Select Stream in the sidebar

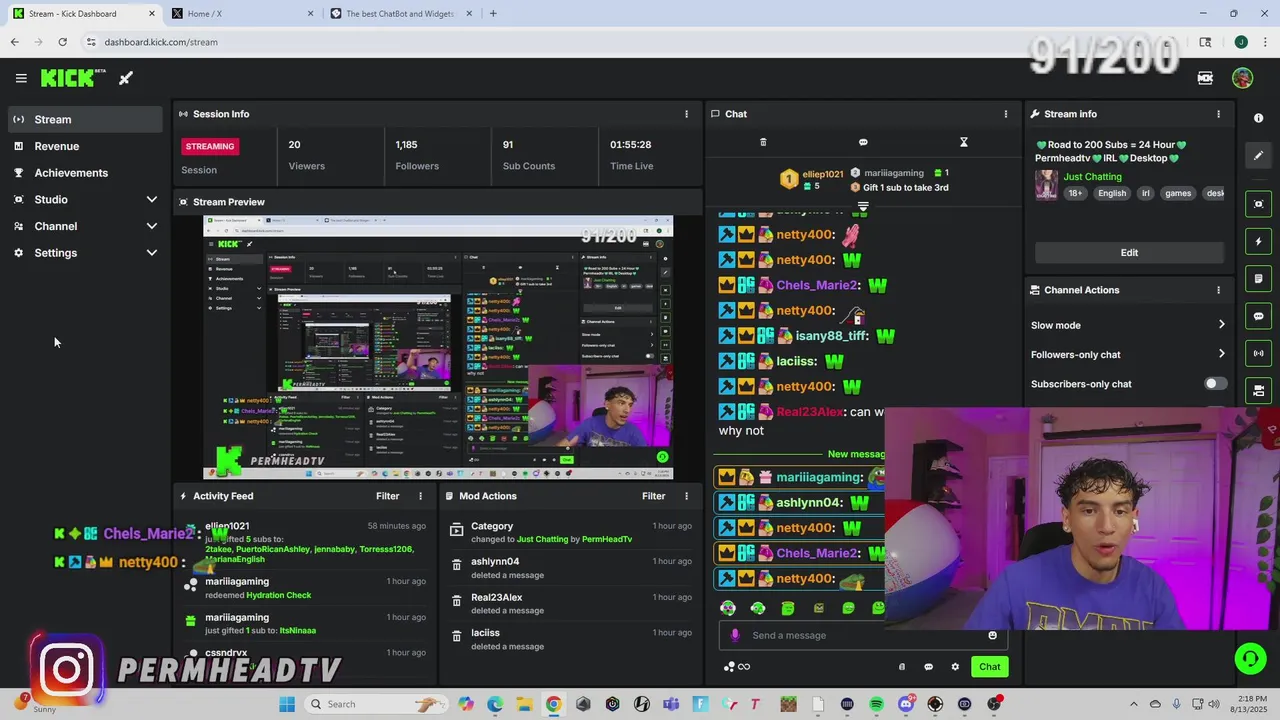[x=85, y=119]
